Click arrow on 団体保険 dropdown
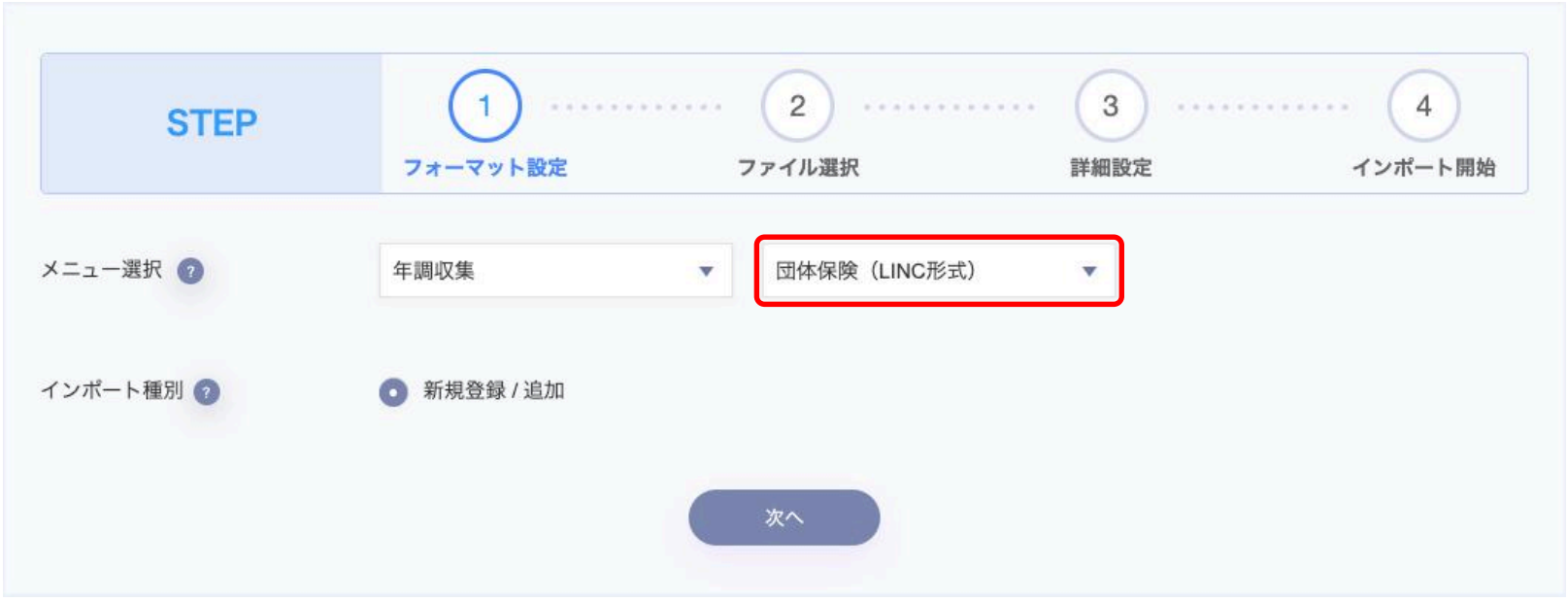 click(x=1089, y=271)
